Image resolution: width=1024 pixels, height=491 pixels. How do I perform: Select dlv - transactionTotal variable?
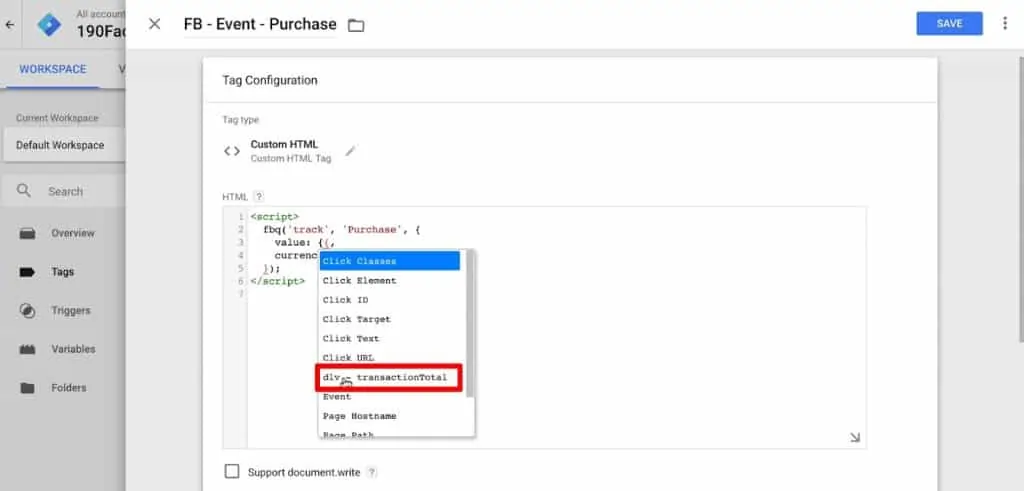click(x=389, y=377)
